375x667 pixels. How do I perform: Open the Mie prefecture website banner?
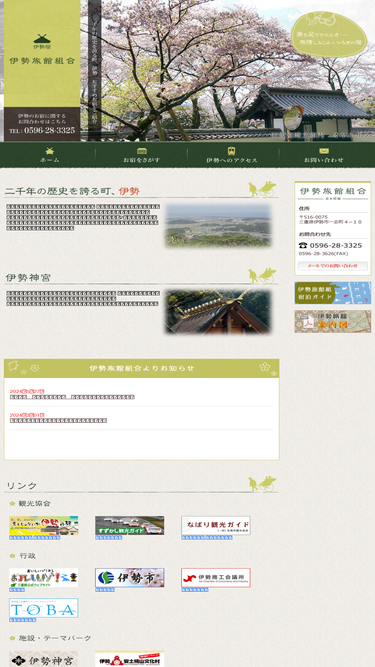44,578
